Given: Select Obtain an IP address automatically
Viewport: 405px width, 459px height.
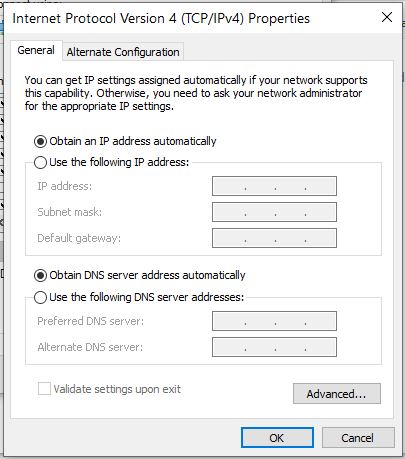Looking at the screenshot, I should coord(40,142).
